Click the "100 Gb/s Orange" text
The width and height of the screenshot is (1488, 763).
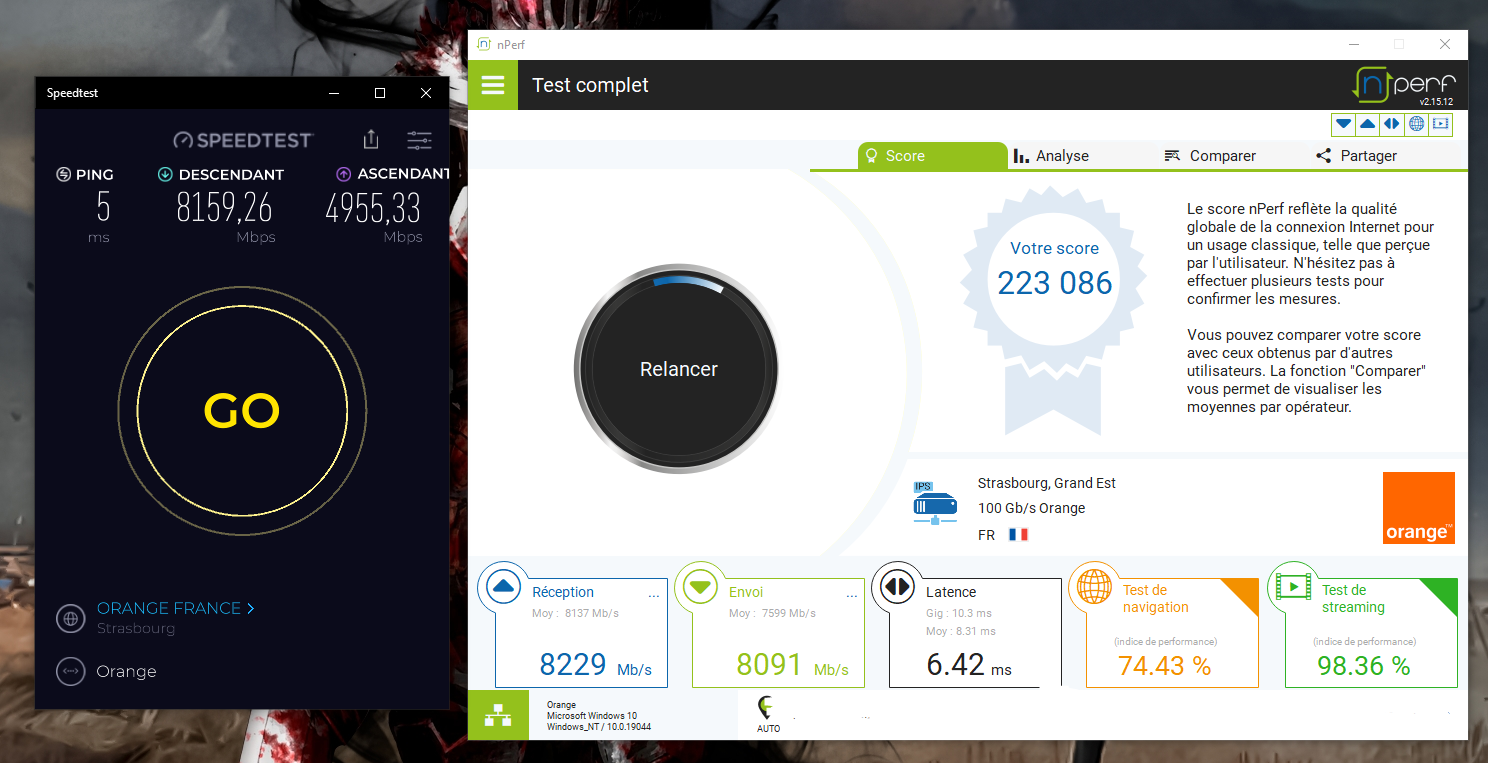click(x=1032, y=508)
